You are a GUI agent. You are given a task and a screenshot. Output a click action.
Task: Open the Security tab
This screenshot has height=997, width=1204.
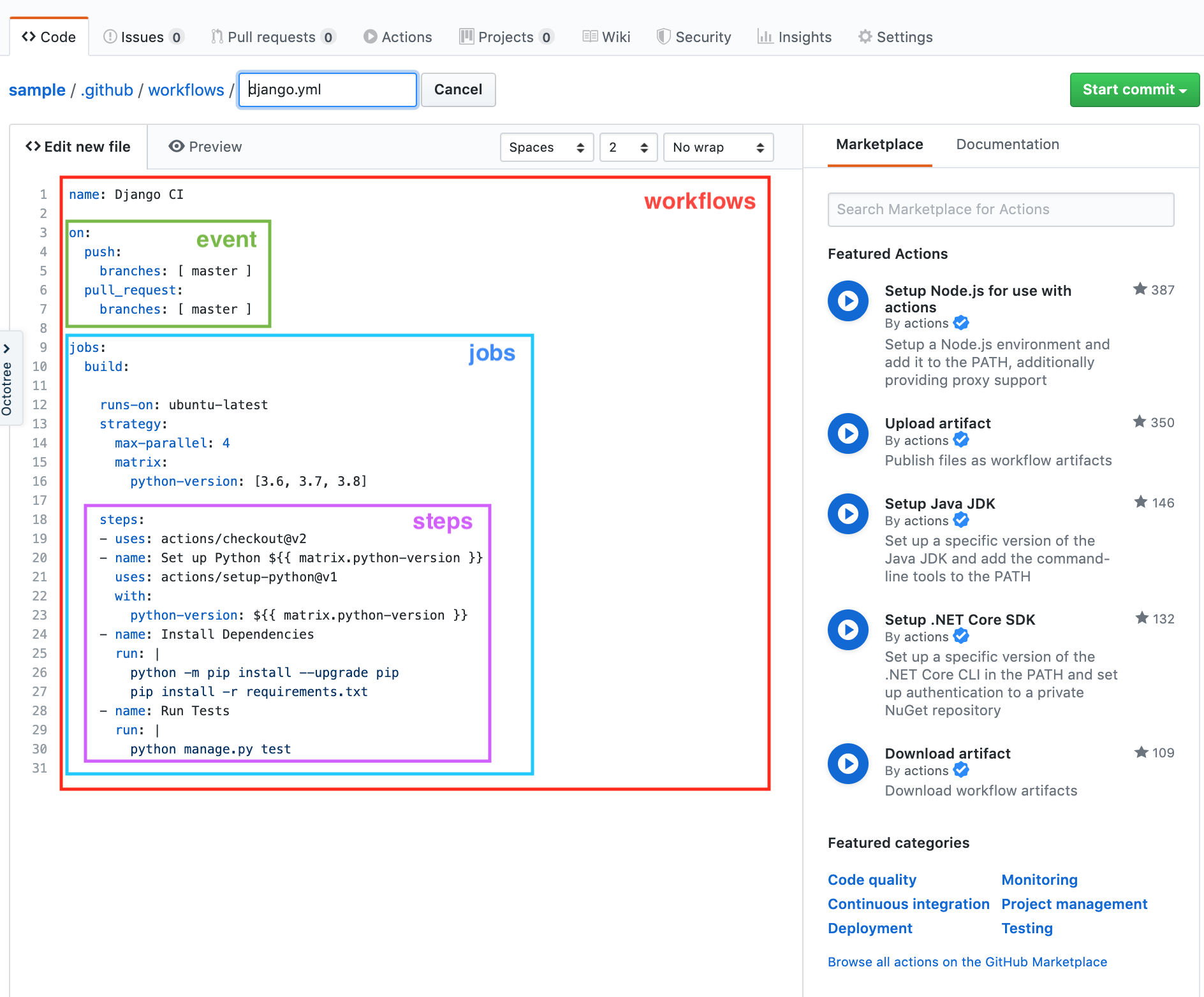tap(694, 37)
